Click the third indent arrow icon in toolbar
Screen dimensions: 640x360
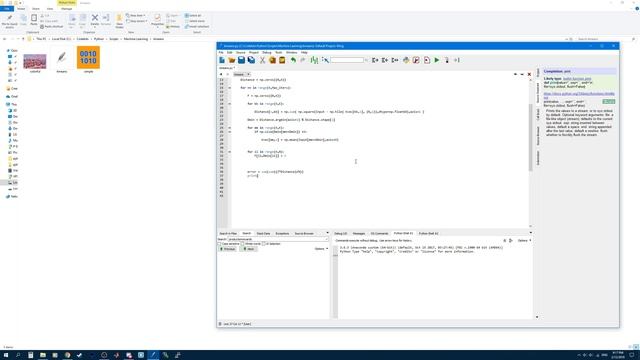(395, 60)
